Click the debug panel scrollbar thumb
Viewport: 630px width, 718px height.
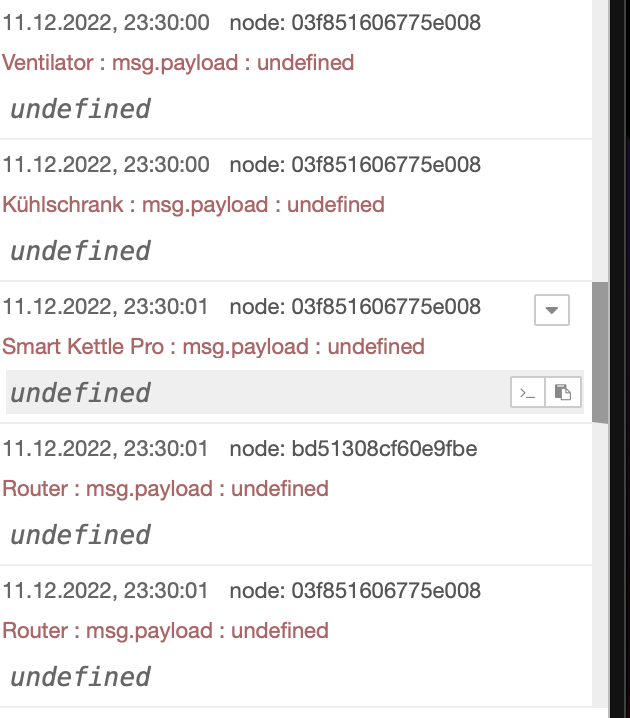(600, 351)
